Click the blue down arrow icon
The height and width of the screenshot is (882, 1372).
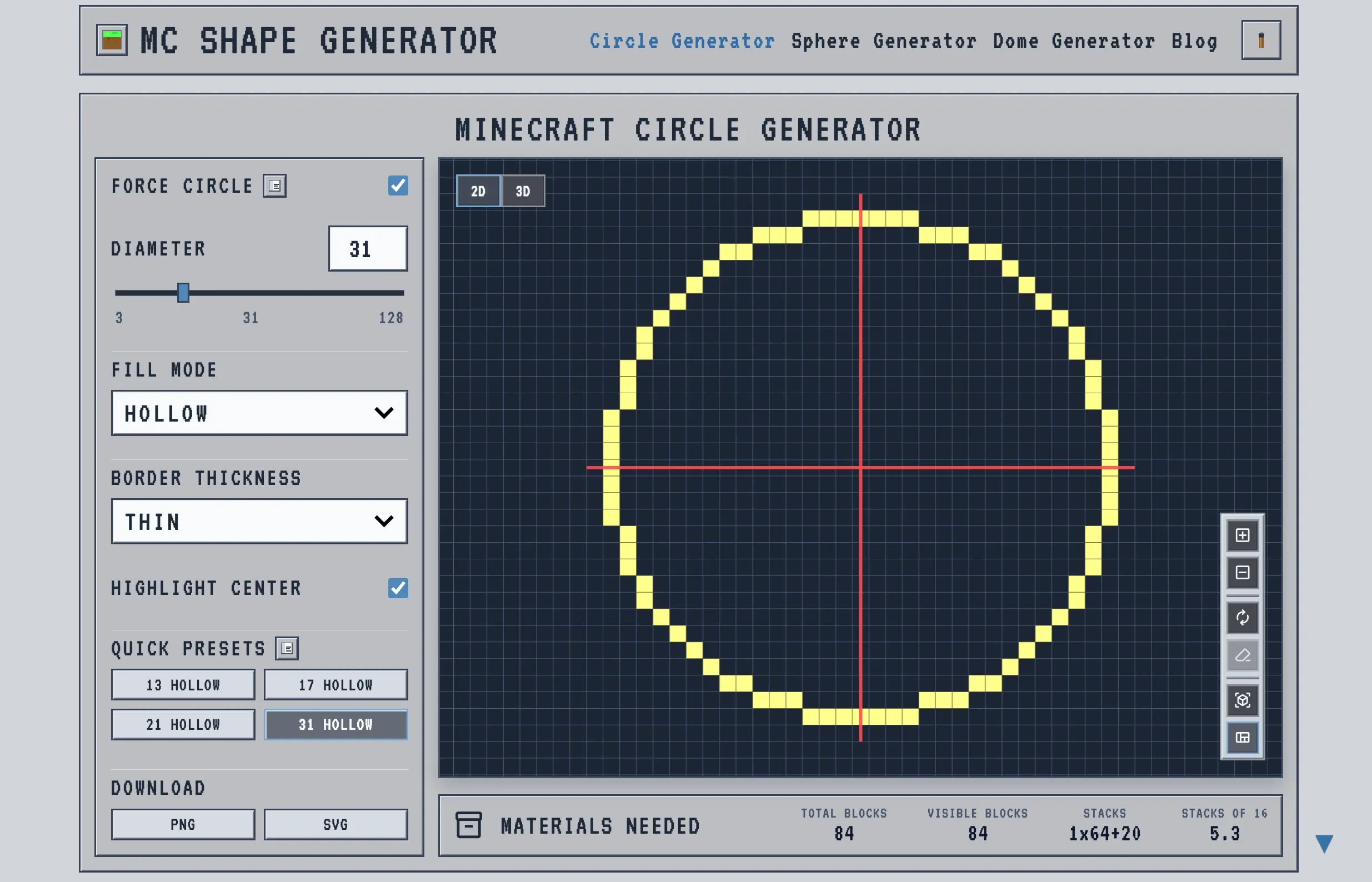(1324, 844)
